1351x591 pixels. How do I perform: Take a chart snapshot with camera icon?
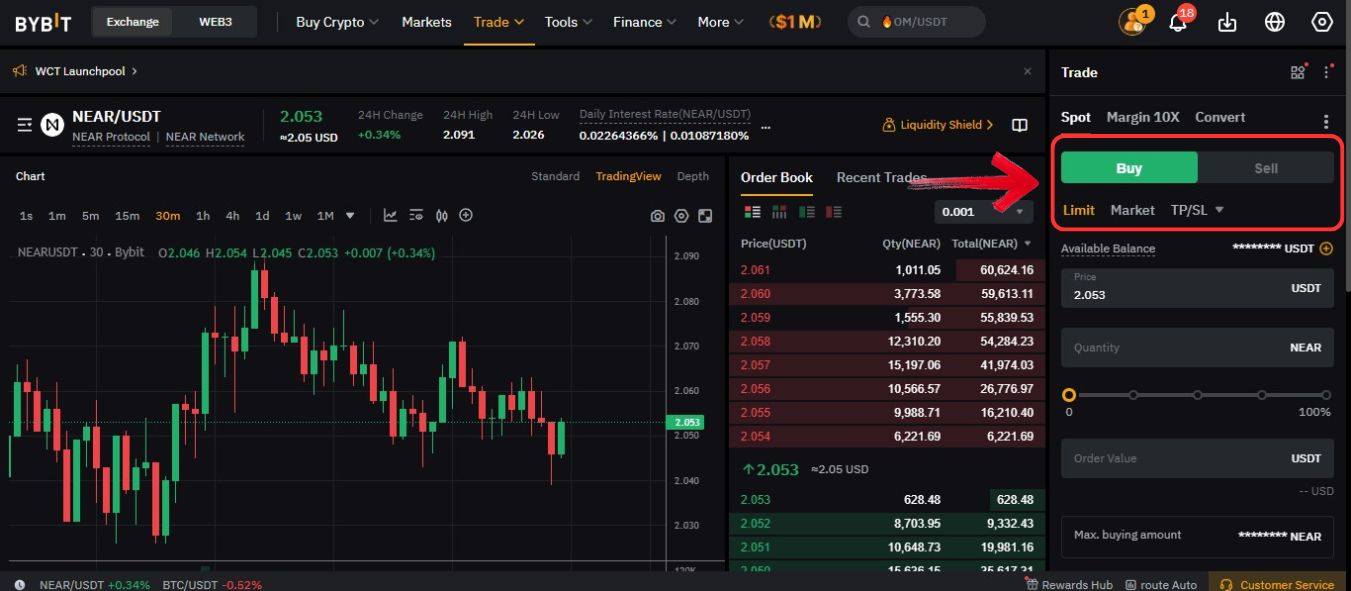tap(657, 216)
